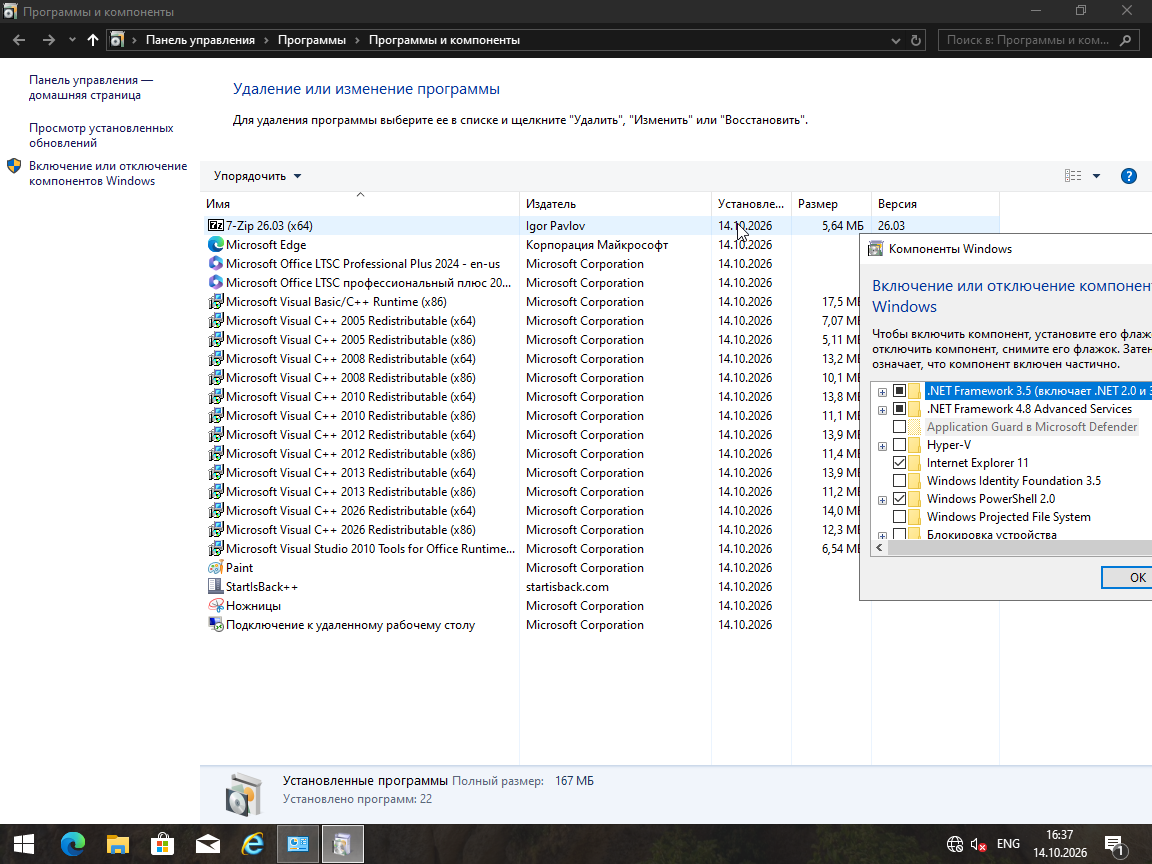Go forward with the forward arrow

tap(48, 40)
